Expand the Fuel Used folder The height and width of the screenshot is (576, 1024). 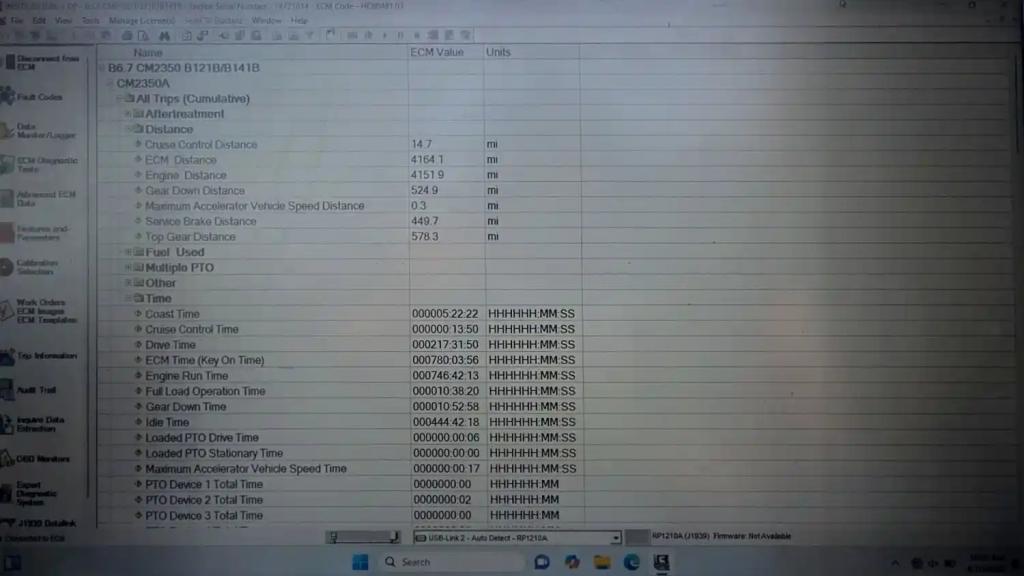pos(128,252)
